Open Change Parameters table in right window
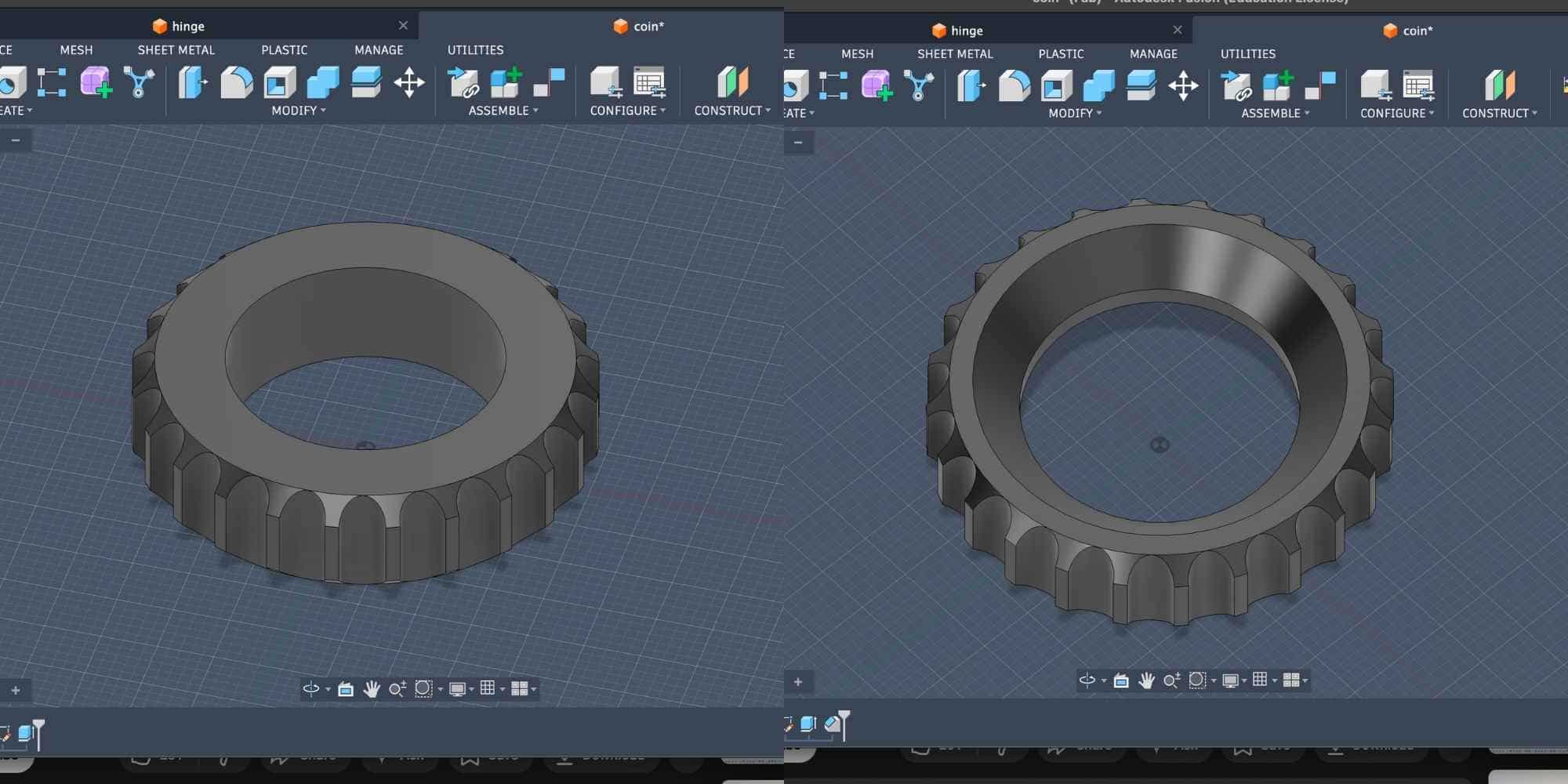 (x=1418, y=85)
